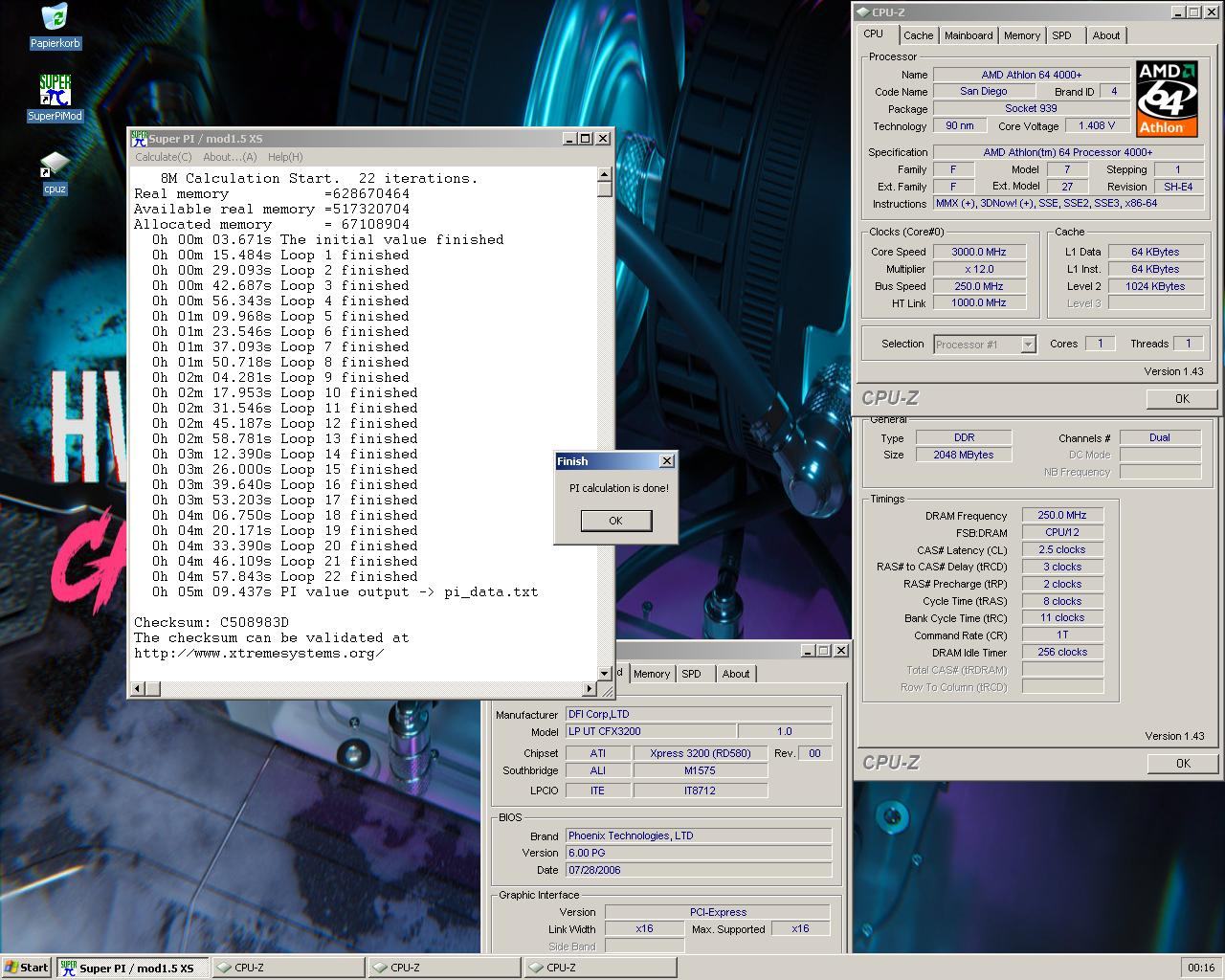Select the cpuz desktop shortcut icon
Viewport: 1225px width, 980px height.
point(56,172)
